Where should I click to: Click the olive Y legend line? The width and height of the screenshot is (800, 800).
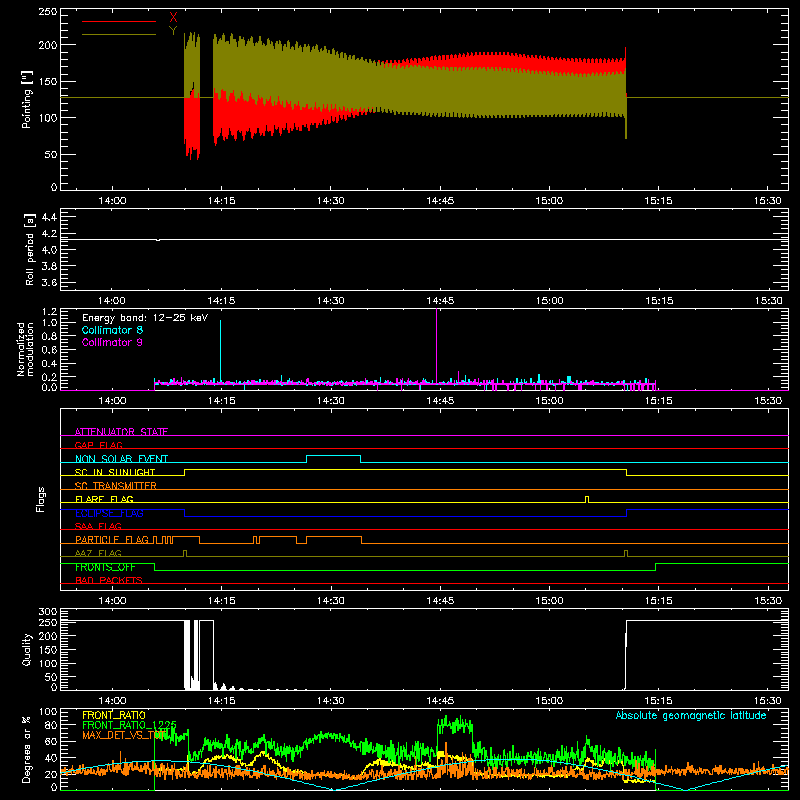119,34
